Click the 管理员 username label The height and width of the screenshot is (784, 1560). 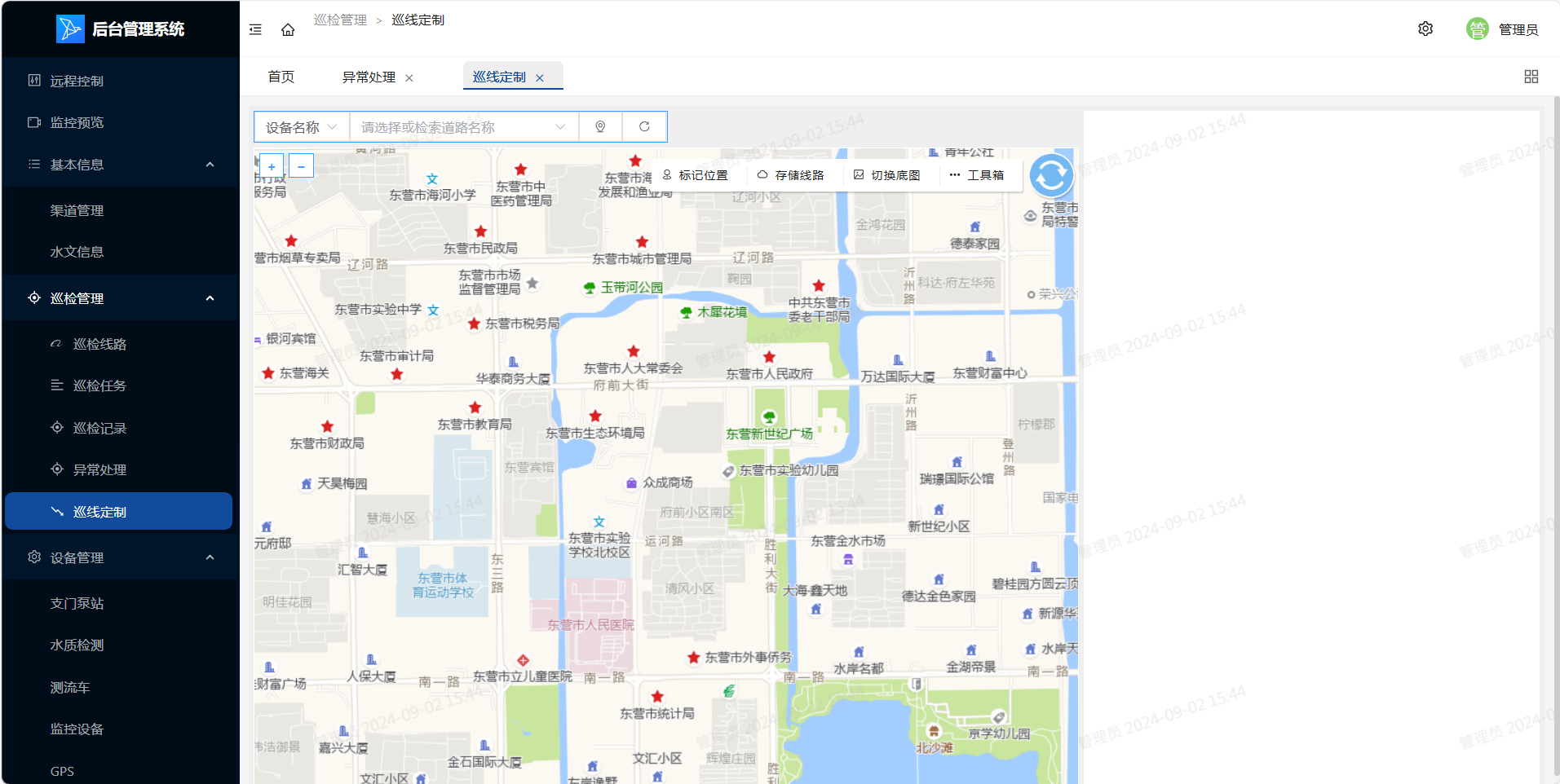(1518, 29)
